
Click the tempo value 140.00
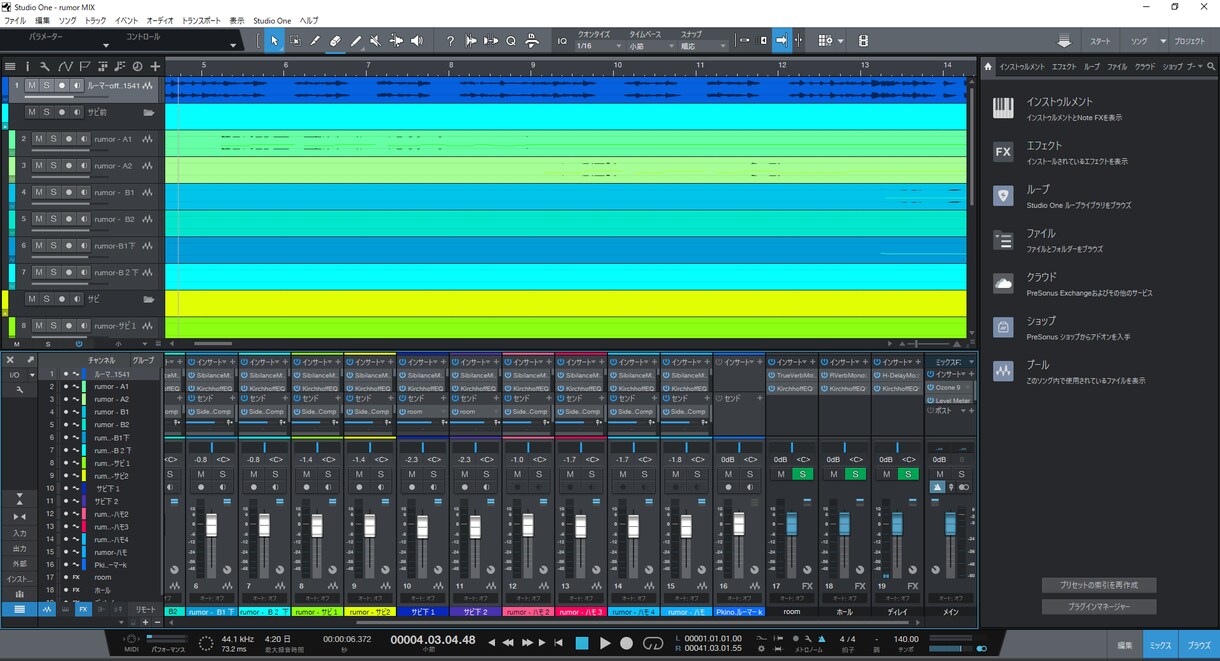(906, 639)
